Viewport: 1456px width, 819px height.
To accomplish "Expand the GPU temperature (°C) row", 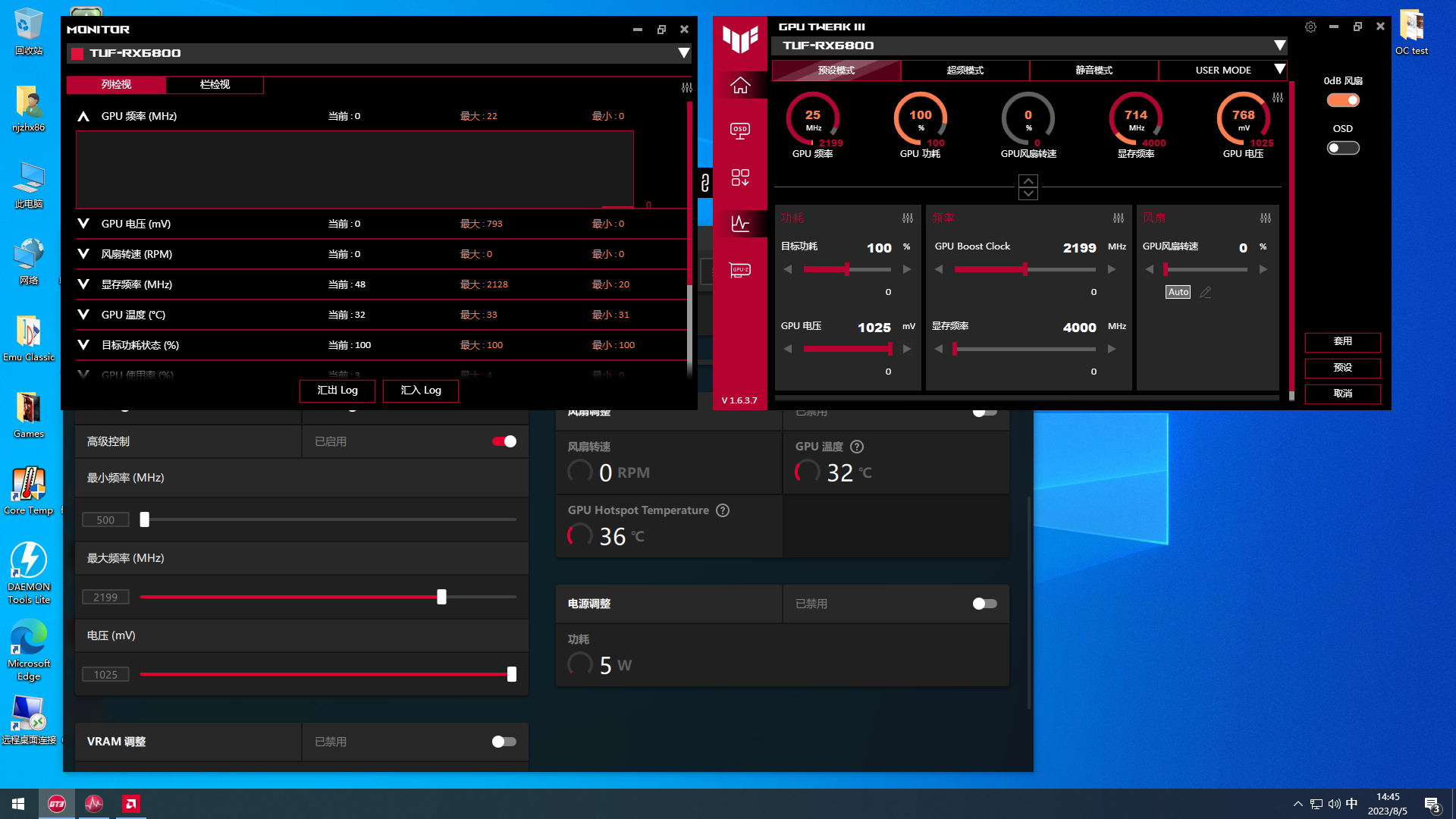I will pyautogui.click(x=83, y=315).
